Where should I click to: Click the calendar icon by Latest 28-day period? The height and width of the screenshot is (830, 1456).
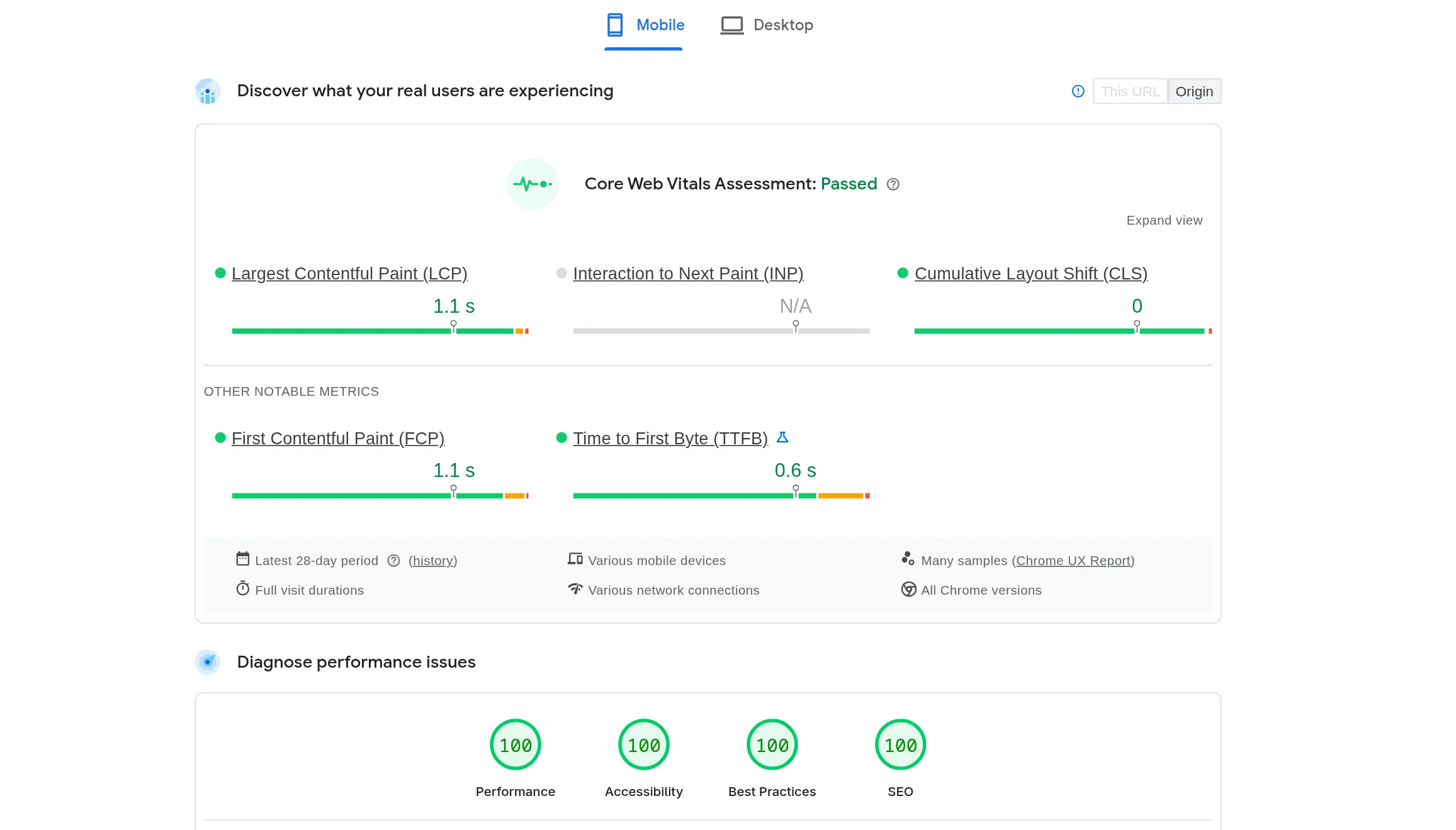point(242,559)
